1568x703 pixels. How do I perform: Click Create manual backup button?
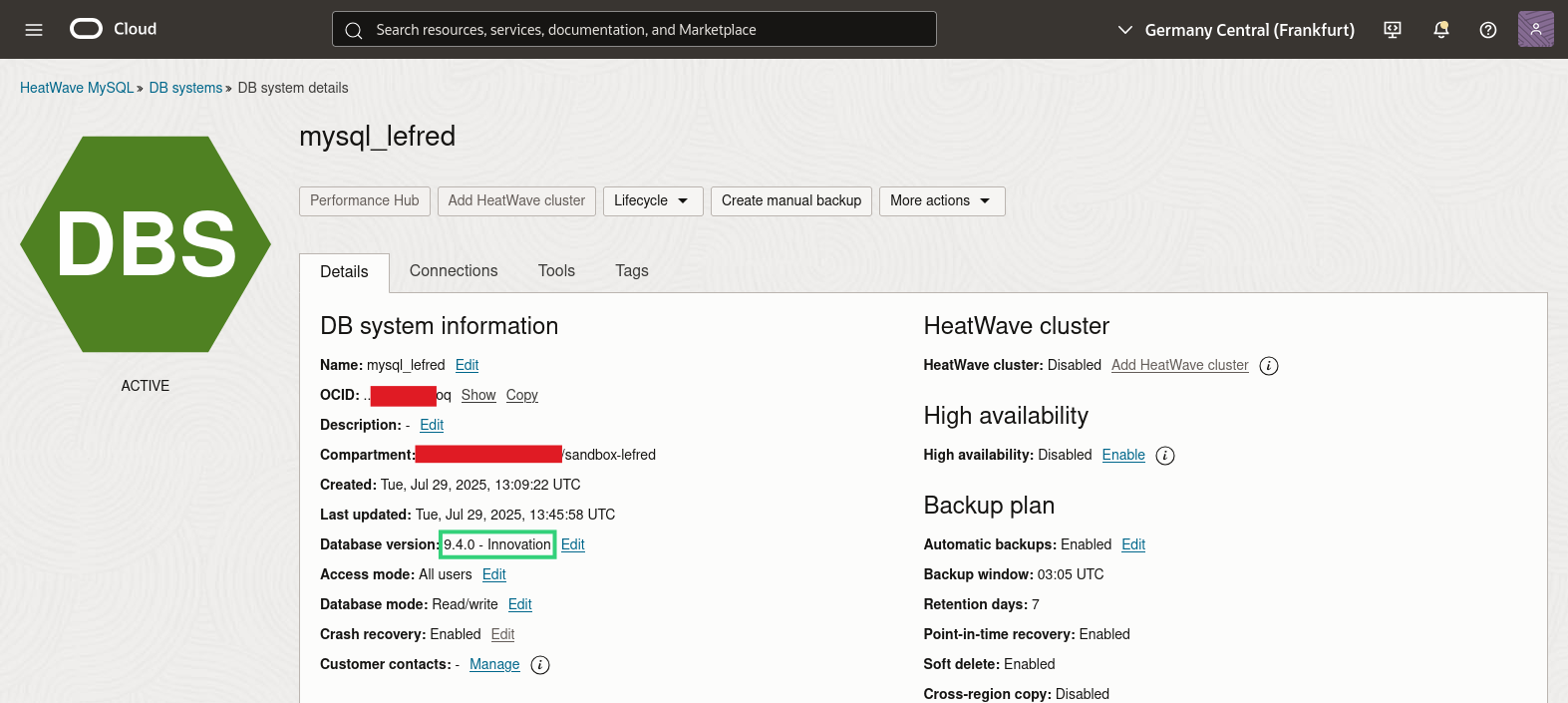point(791,200)
